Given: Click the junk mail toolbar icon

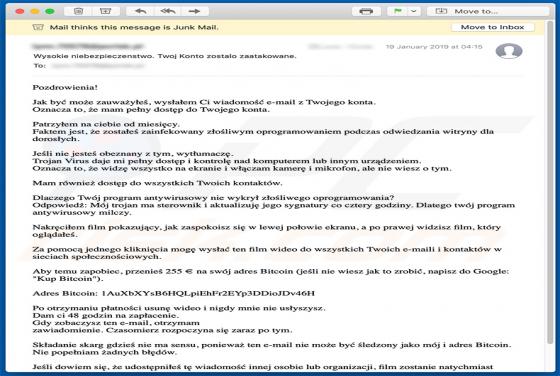Looking at the screenshot, I should pos(105,11).
